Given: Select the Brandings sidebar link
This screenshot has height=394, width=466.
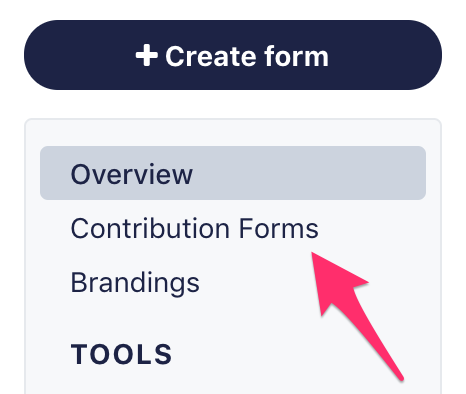Looking at the screenshot, I should pyautogui.click(x=135, y=283).
